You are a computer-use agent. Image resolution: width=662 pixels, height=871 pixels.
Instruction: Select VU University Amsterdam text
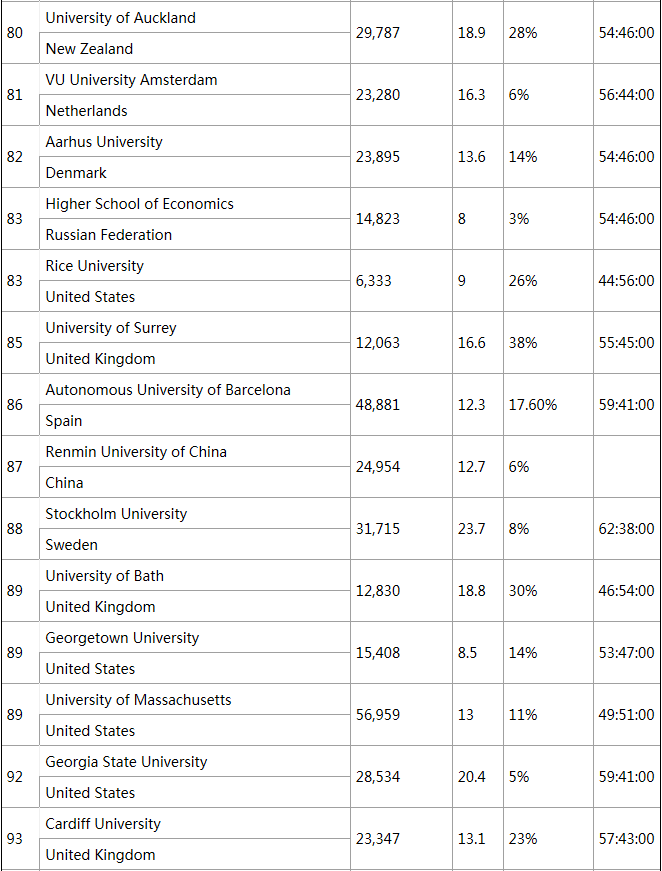(x=131, y=80)
